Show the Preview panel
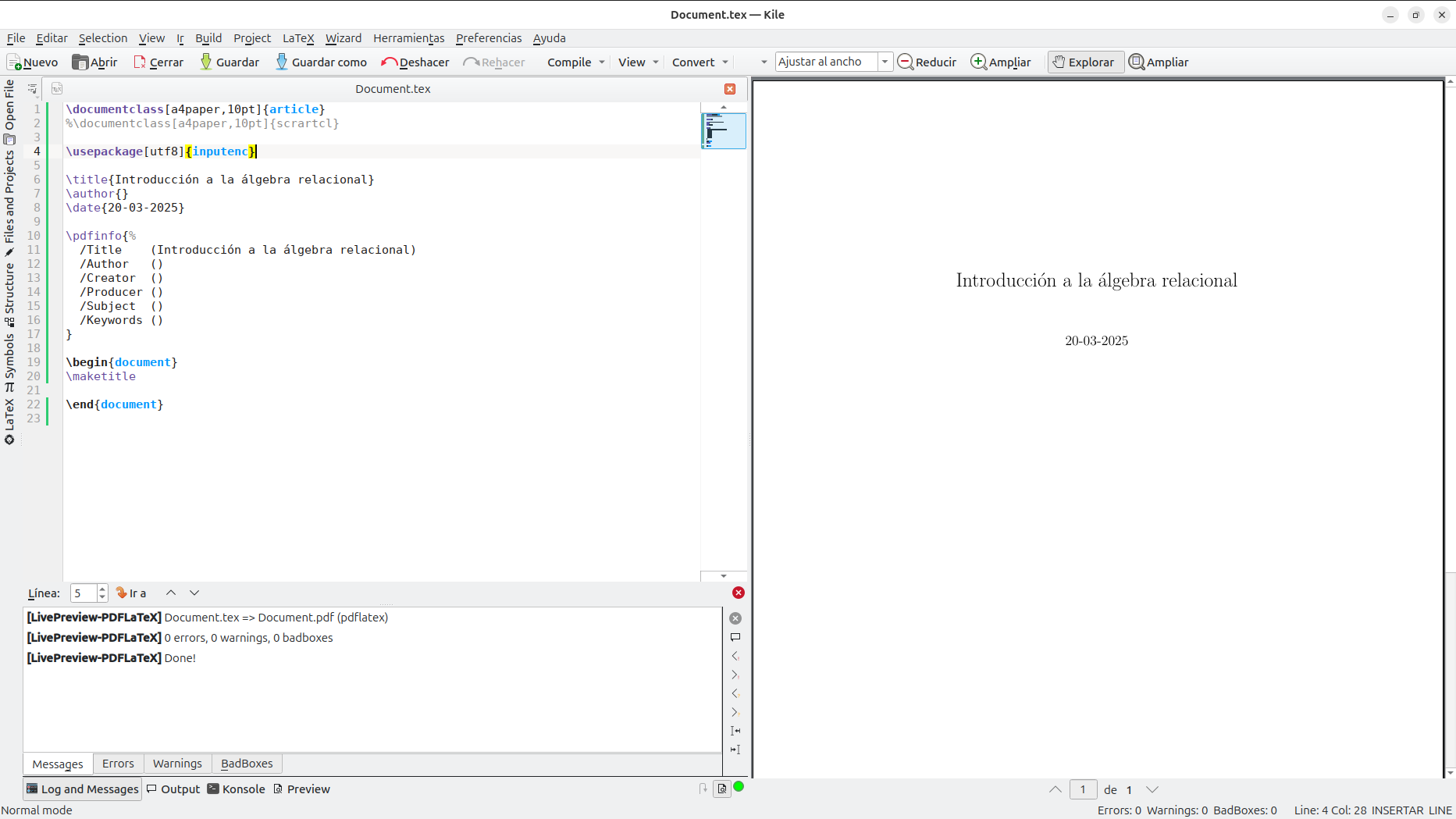This screenshot has height=819, width=1456. coord(301,789)
